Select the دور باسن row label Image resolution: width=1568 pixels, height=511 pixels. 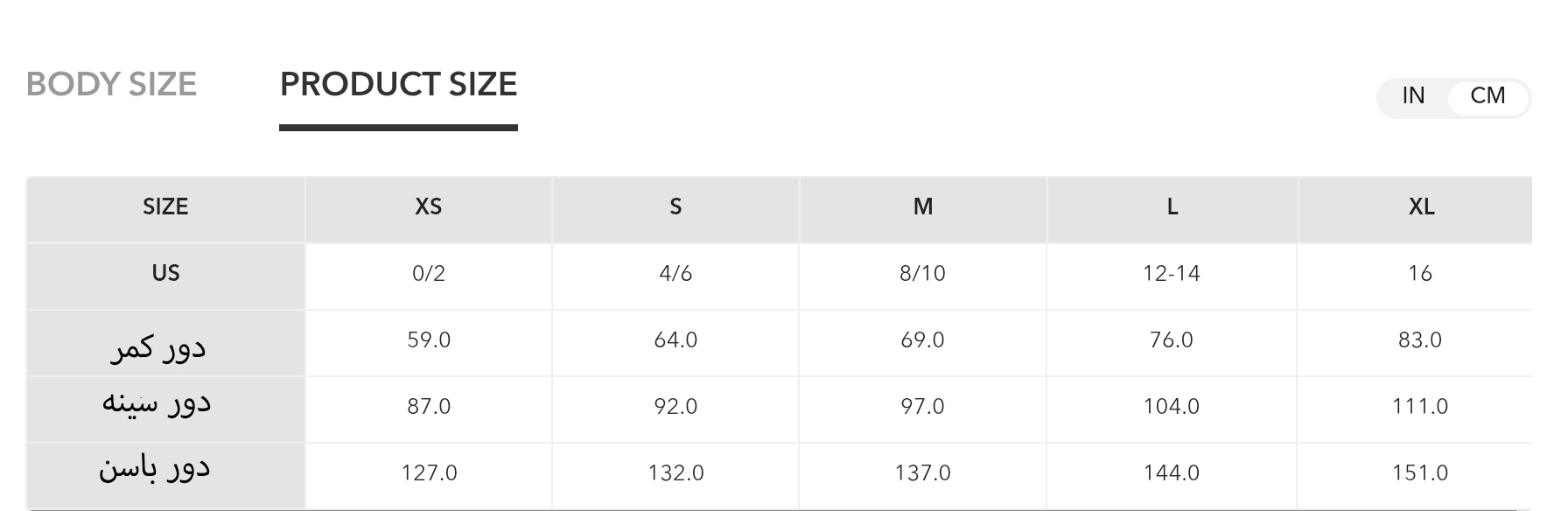point(155,468)
